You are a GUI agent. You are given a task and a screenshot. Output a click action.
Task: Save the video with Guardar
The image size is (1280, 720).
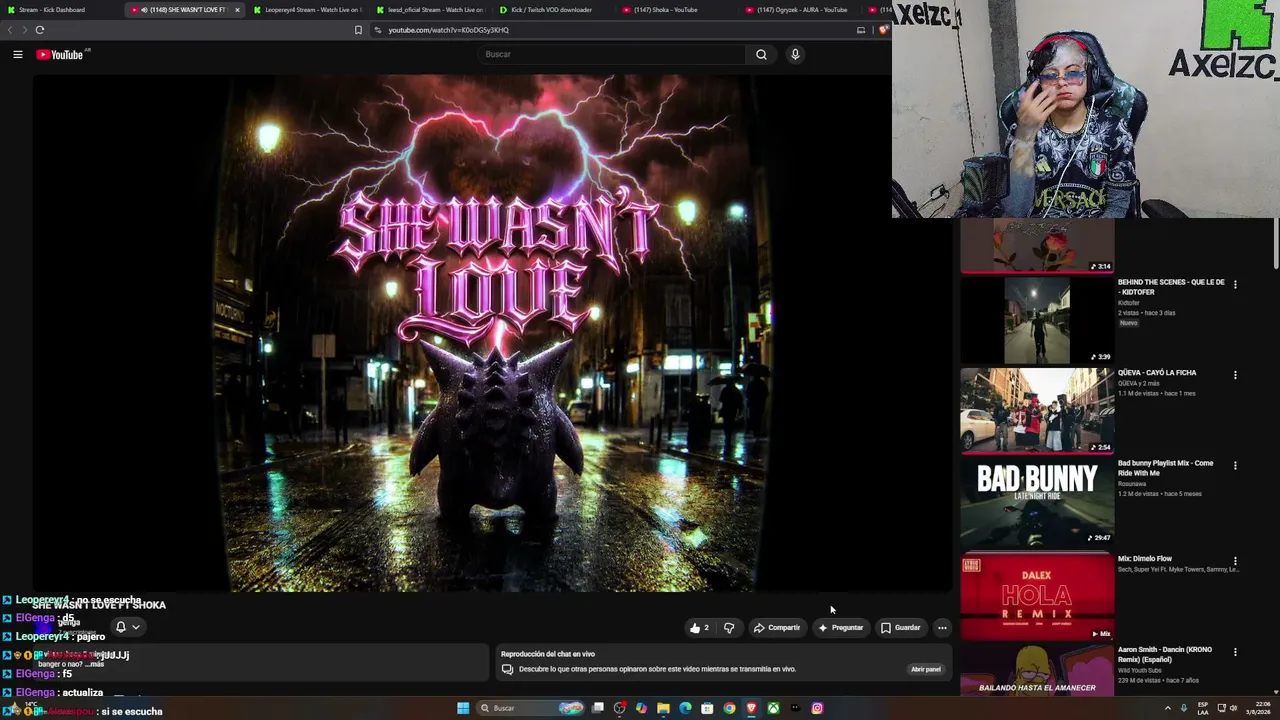click(900, 628)
